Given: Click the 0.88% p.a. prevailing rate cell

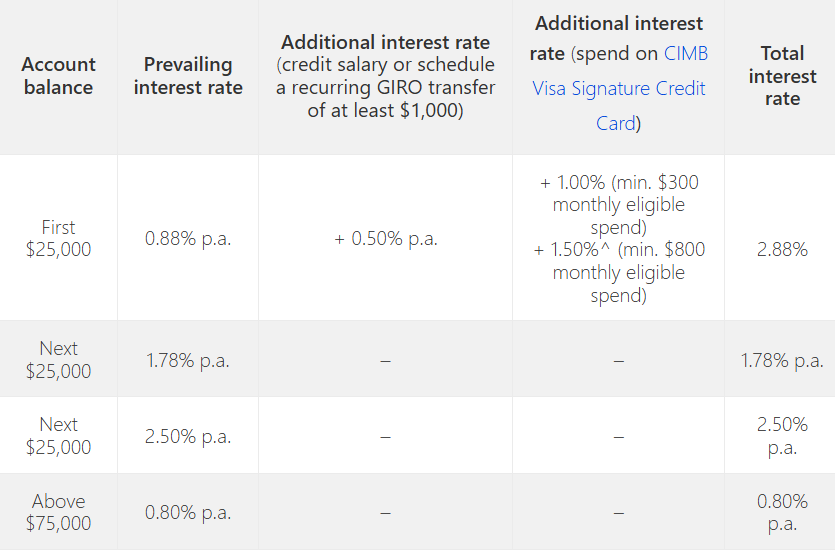Looking at the screenshot, I should pos(188,239).
